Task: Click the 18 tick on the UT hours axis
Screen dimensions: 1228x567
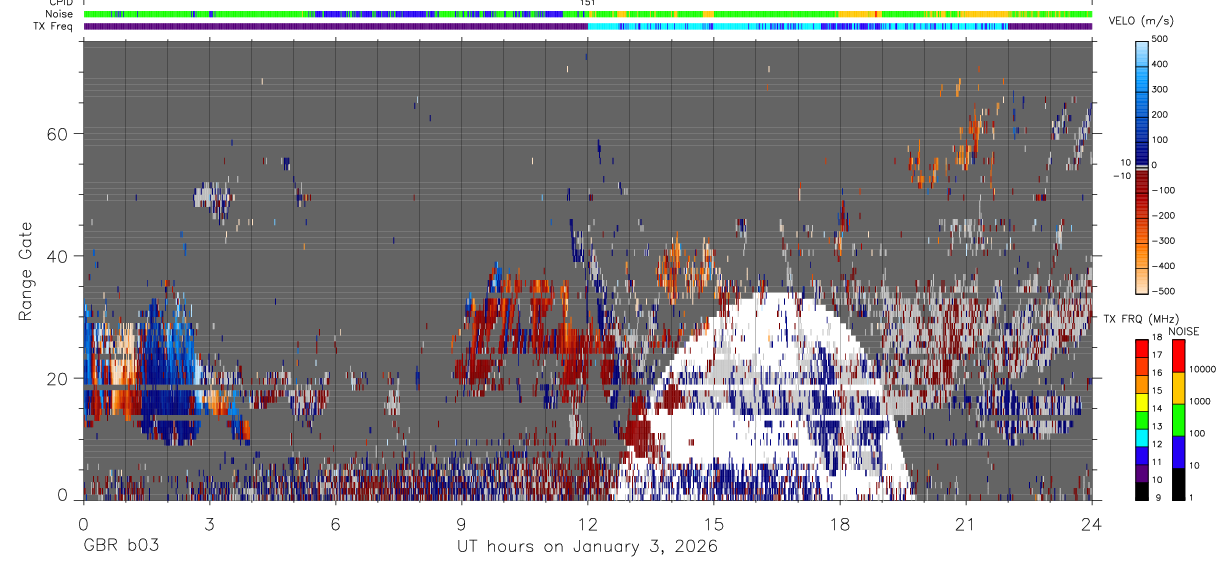Action: click(840, 522)
